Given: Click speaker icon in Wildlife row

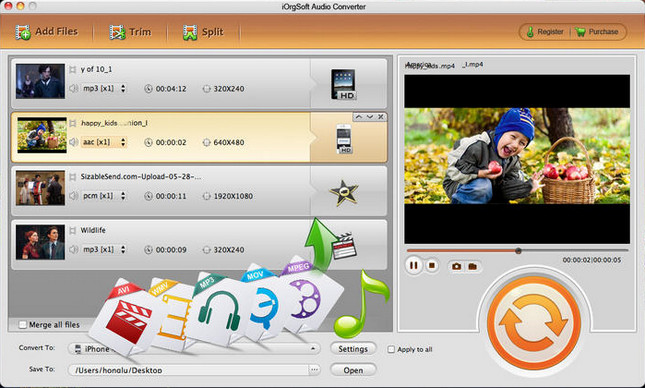Looking at the screenshot, I should pyautogui.click(x=74, y=249).
